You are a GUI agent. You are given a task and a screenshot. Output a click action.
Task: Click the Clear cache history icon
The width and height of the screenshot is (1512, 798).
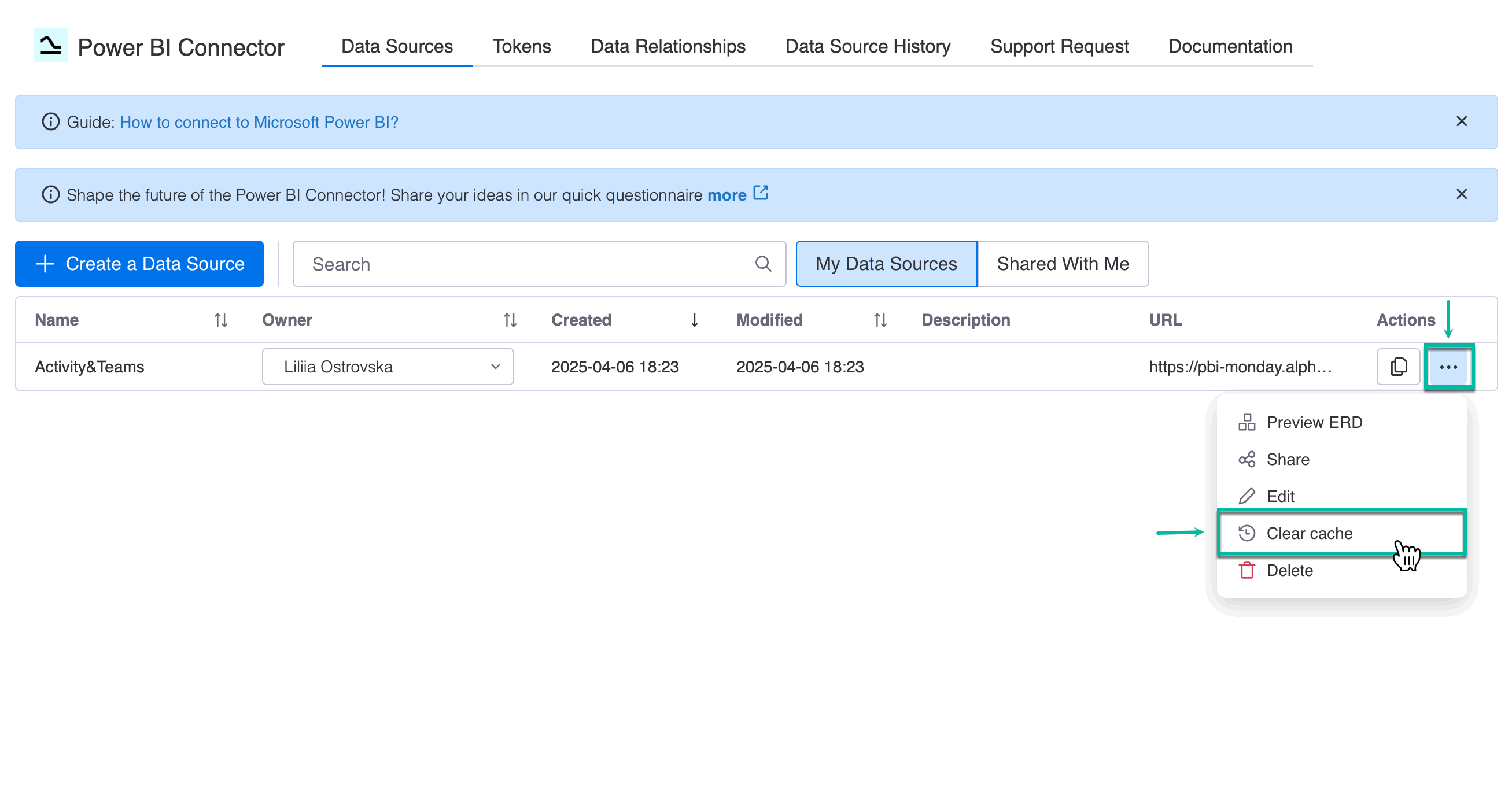(x=1247, y=533)
